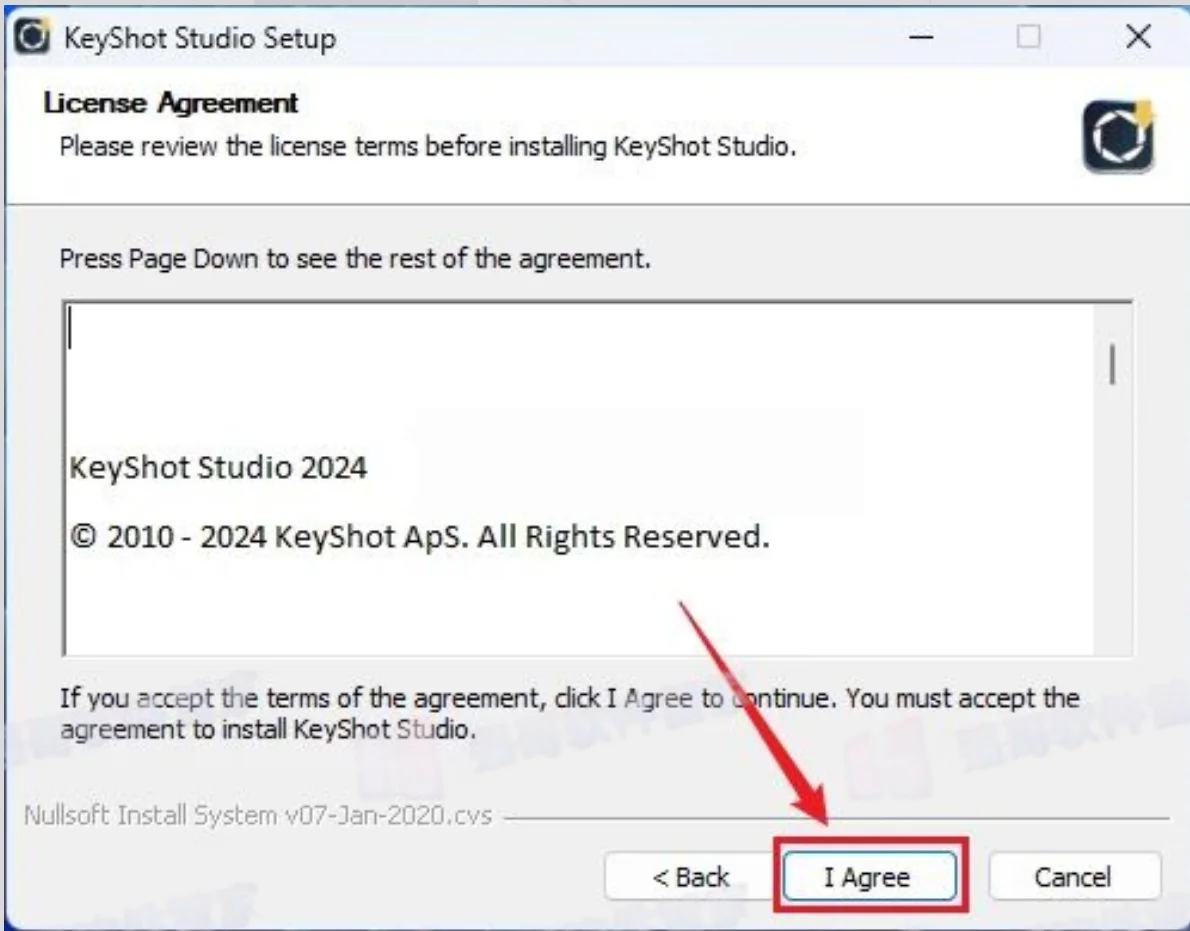Screen dimensions: 1190x931
Task: Click the KeyShot logo in header area
Action: tap(1118, 136)
